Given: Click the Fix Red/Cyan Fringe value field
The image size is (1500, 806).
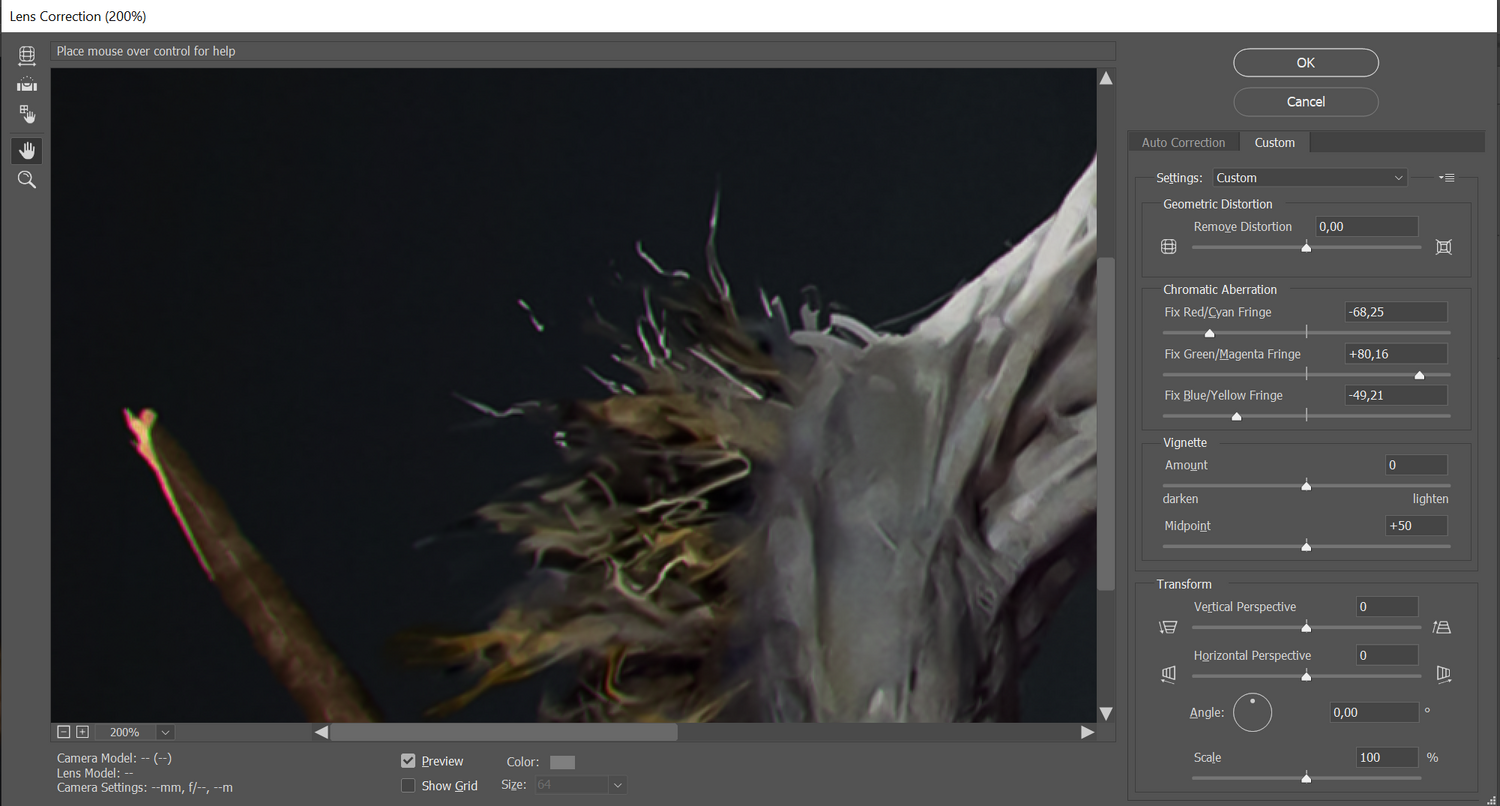Looking at the screenshot, I should 1396,312.
